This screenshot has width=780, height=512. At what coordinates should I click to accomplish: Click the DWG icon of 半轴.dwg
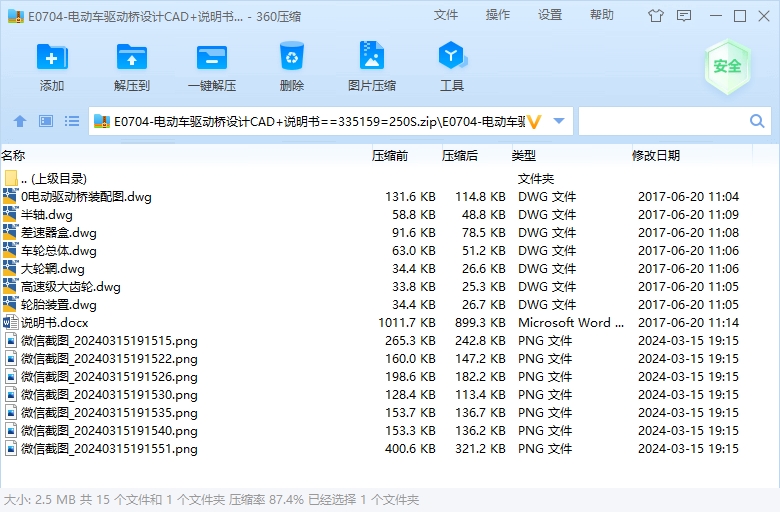tap(10, 214)
